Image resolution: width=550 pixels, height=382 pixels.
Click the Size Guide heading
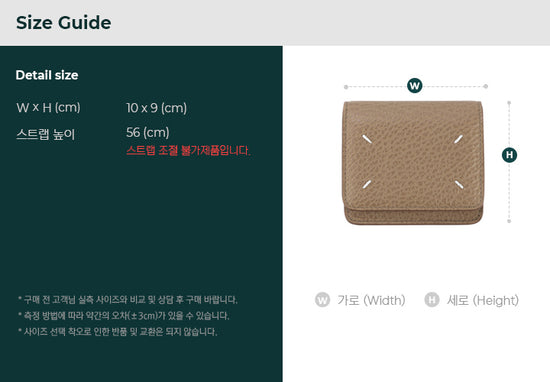tap(63, 23)
